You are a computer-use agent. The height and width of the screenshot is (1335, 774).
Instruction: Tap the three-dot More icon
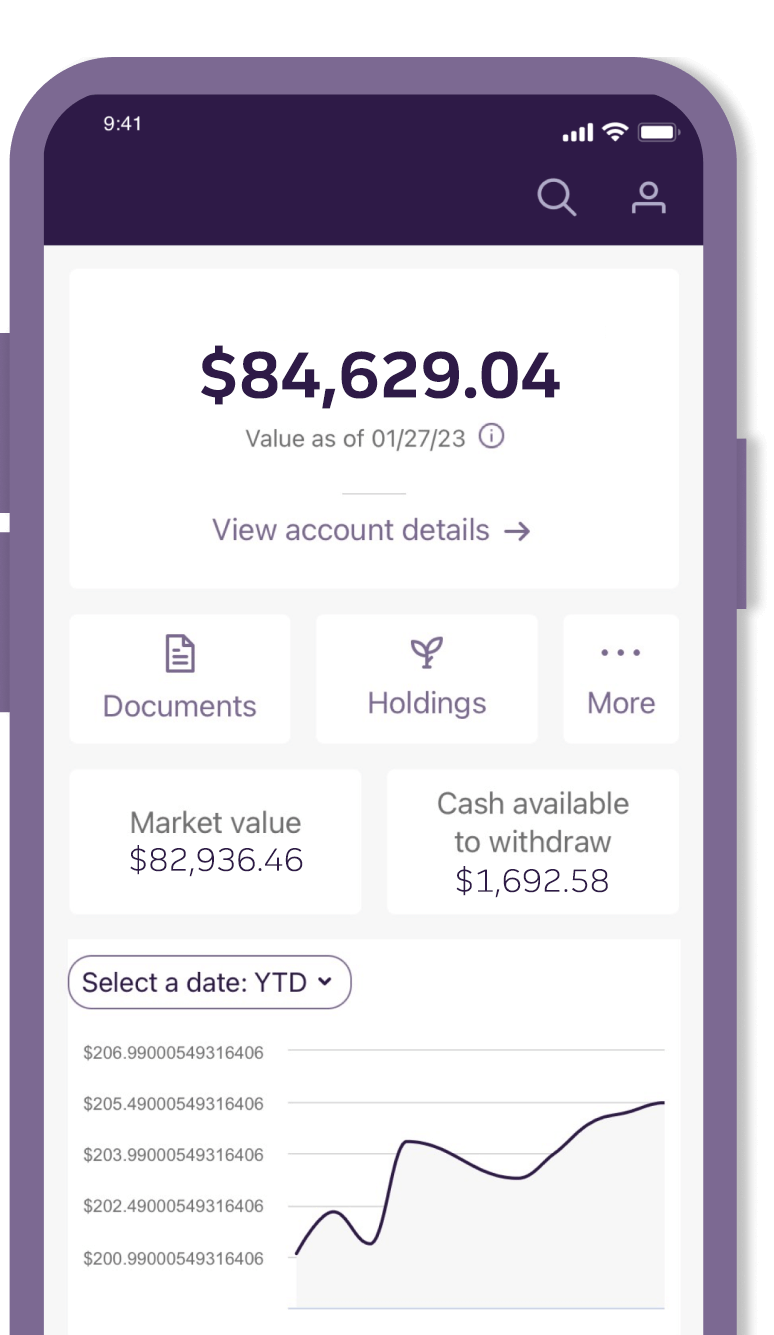point(621,653)
